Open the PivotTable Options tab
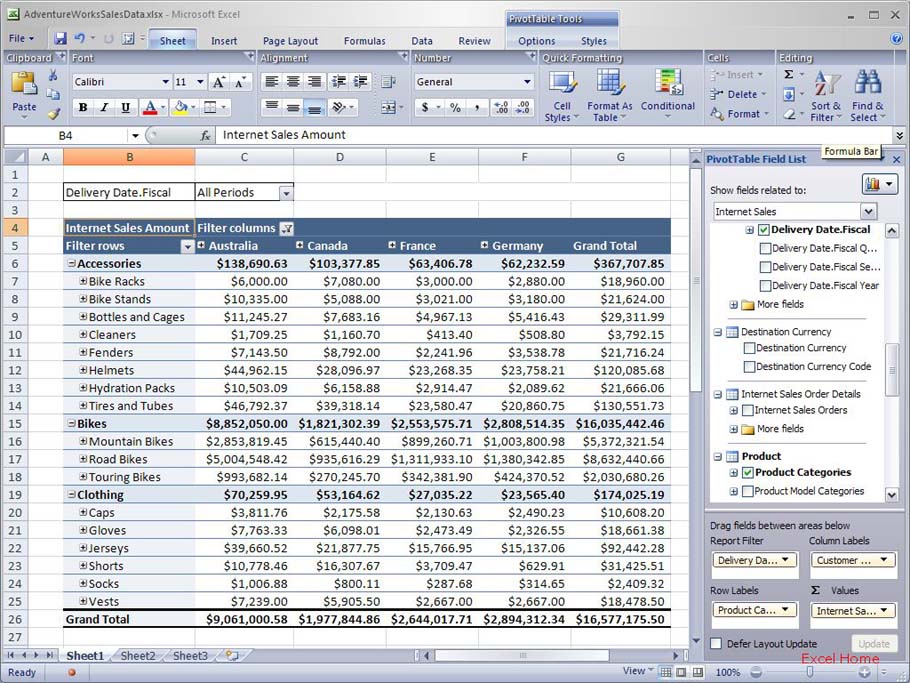Screen dimensions: 910x683 [x=537, y=41]
